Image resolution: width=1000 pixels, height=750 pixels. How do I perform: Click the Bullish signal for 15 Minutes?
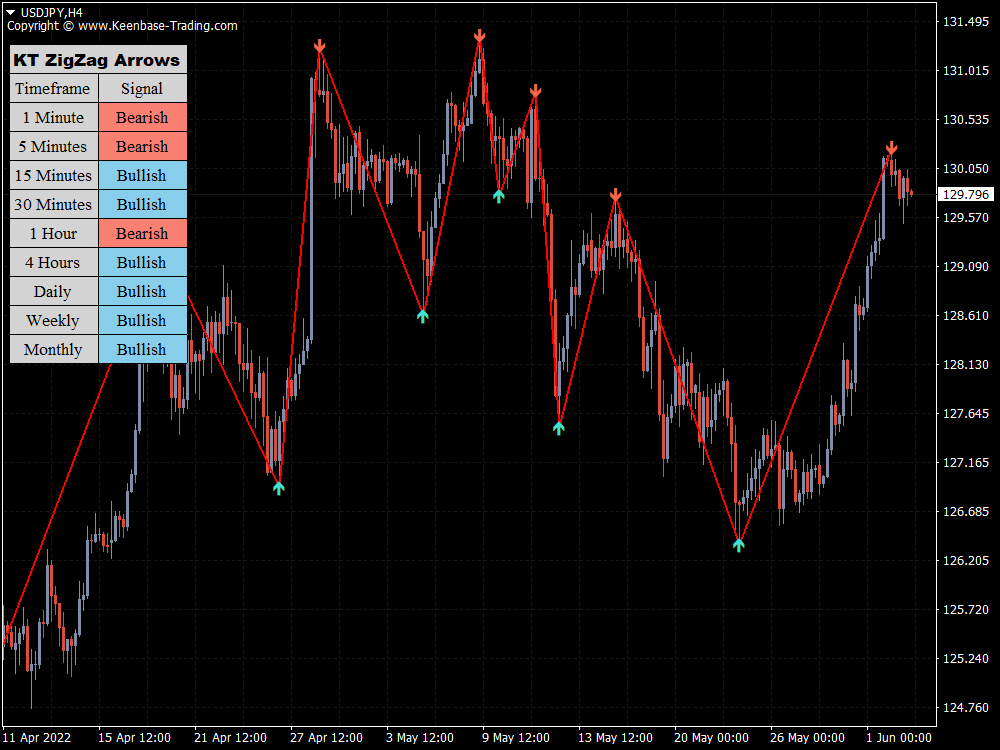pyautogui.click(x=143, y=176)
